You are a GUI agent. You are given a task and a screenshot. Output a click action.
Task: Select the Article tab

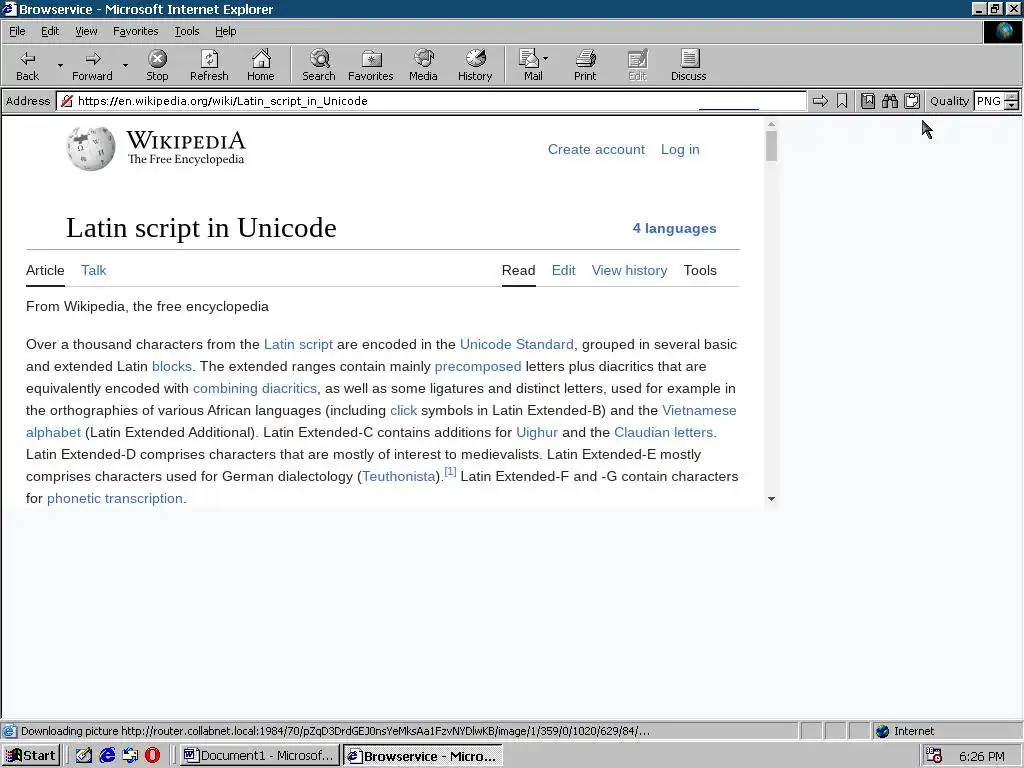click(x=45, y=270)
